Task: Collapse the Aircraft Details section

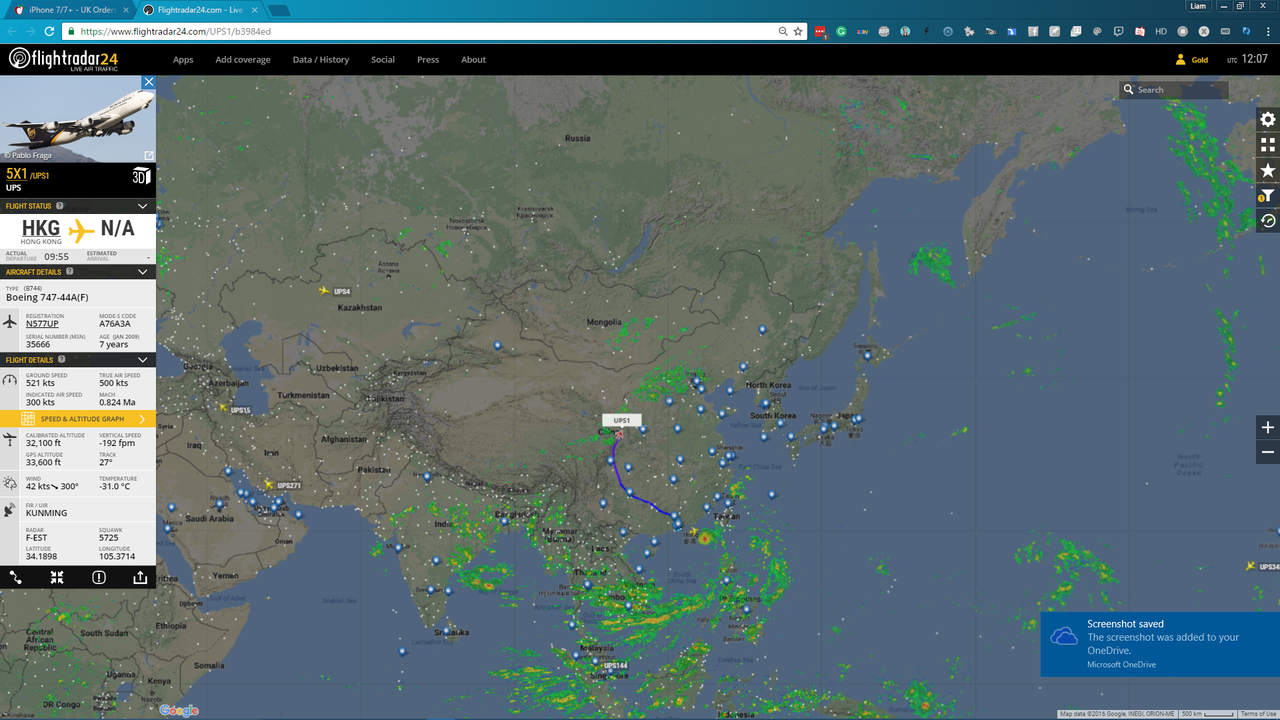Action: tap(142, 272)
